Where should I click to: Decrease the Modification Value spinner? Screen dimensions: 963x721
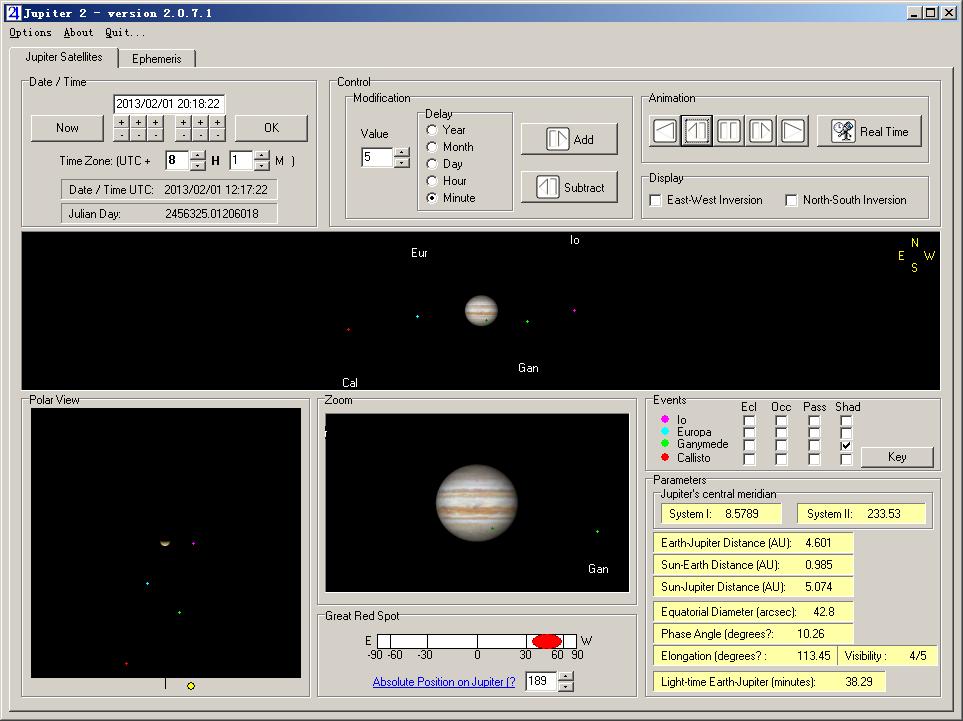402,163
